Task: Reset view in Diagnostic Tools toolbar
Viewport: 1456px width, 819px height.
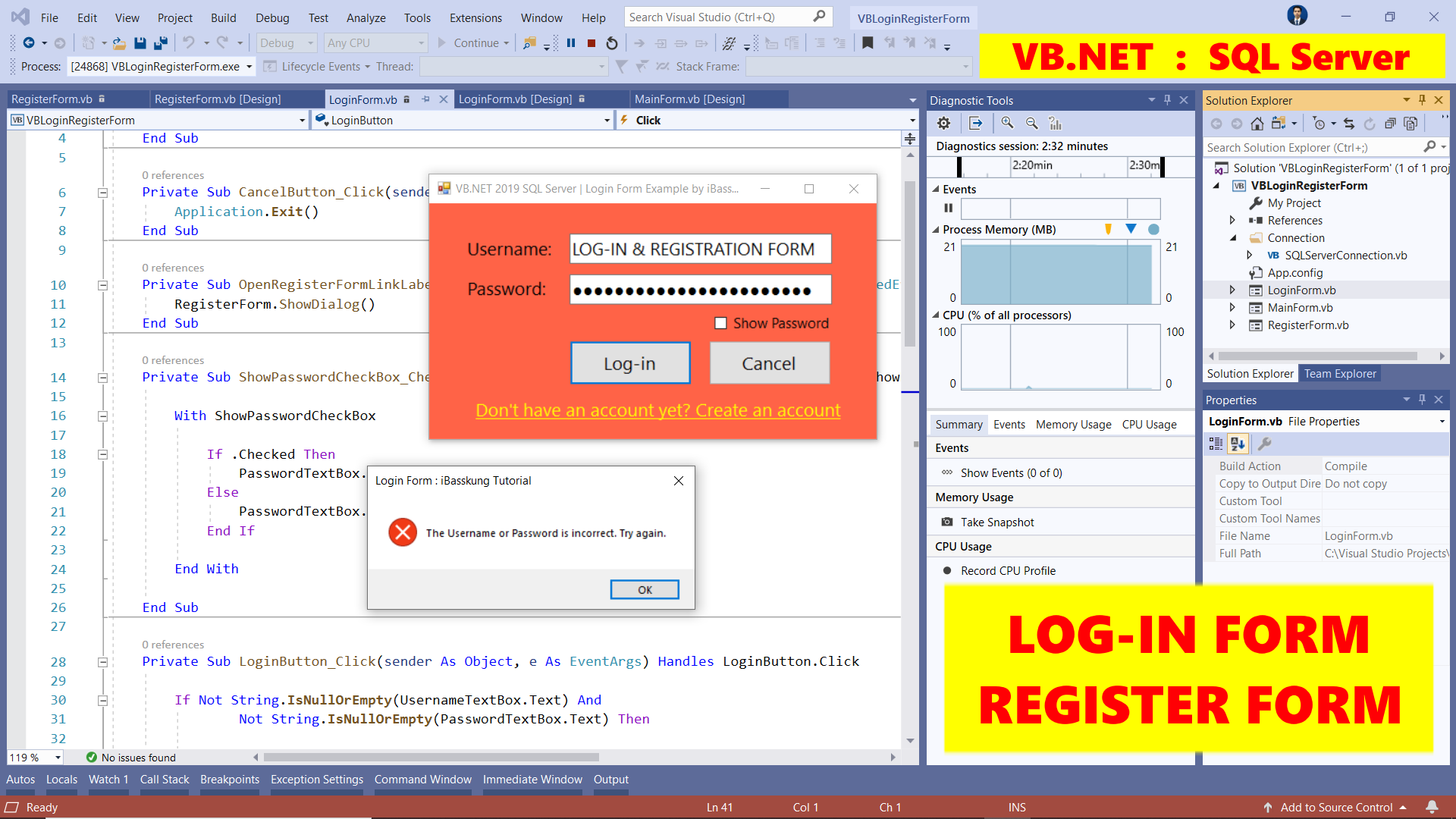Action: (x=1056, y=123)
